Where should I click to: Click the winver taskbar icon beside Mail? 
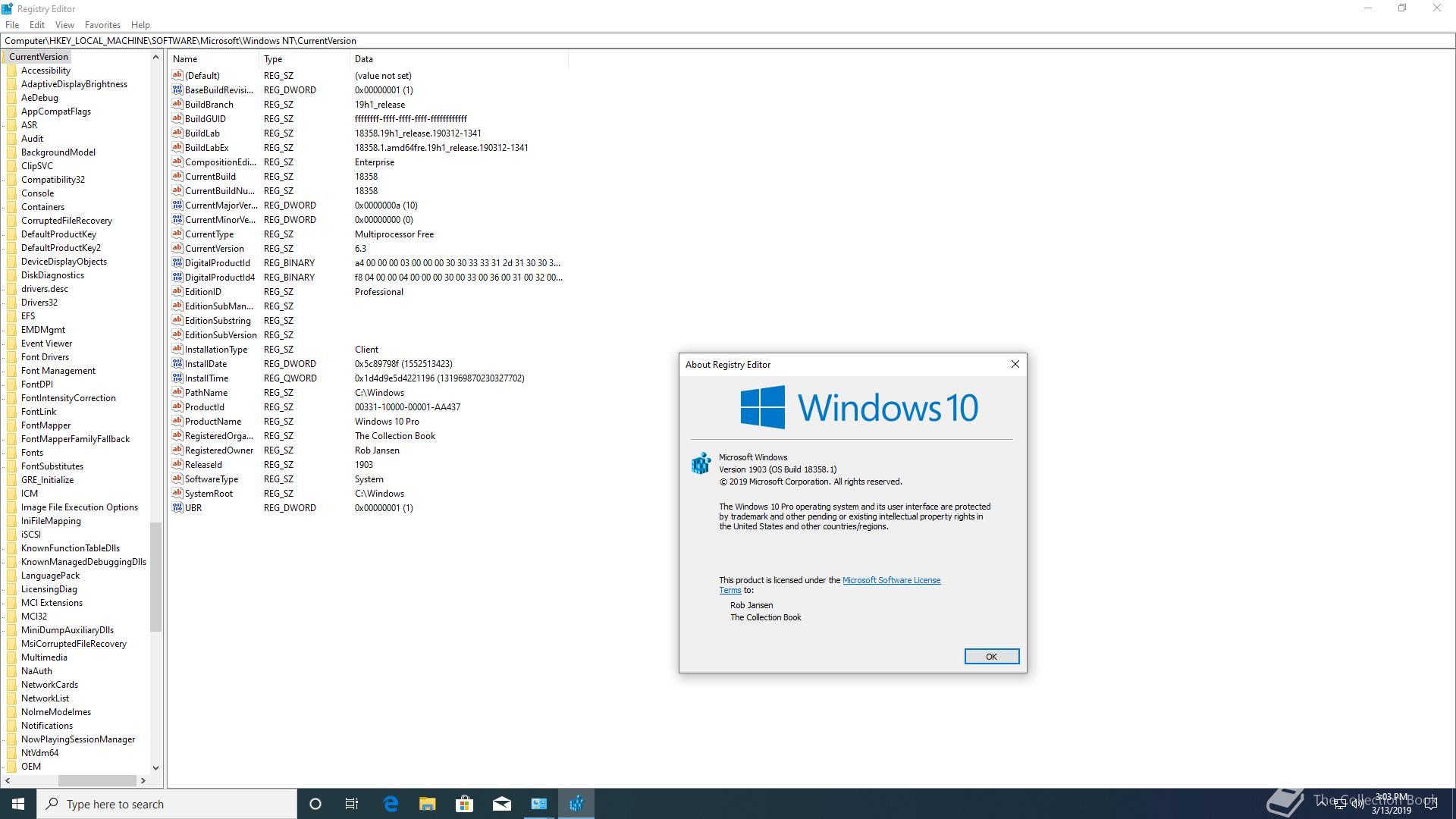click(539, 804)
